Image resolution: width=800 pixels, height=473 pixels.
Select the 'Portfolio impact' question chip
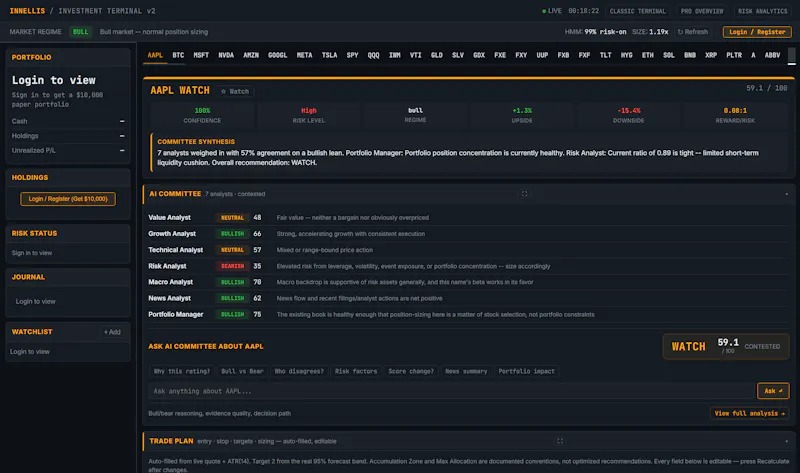pos(526,371)
